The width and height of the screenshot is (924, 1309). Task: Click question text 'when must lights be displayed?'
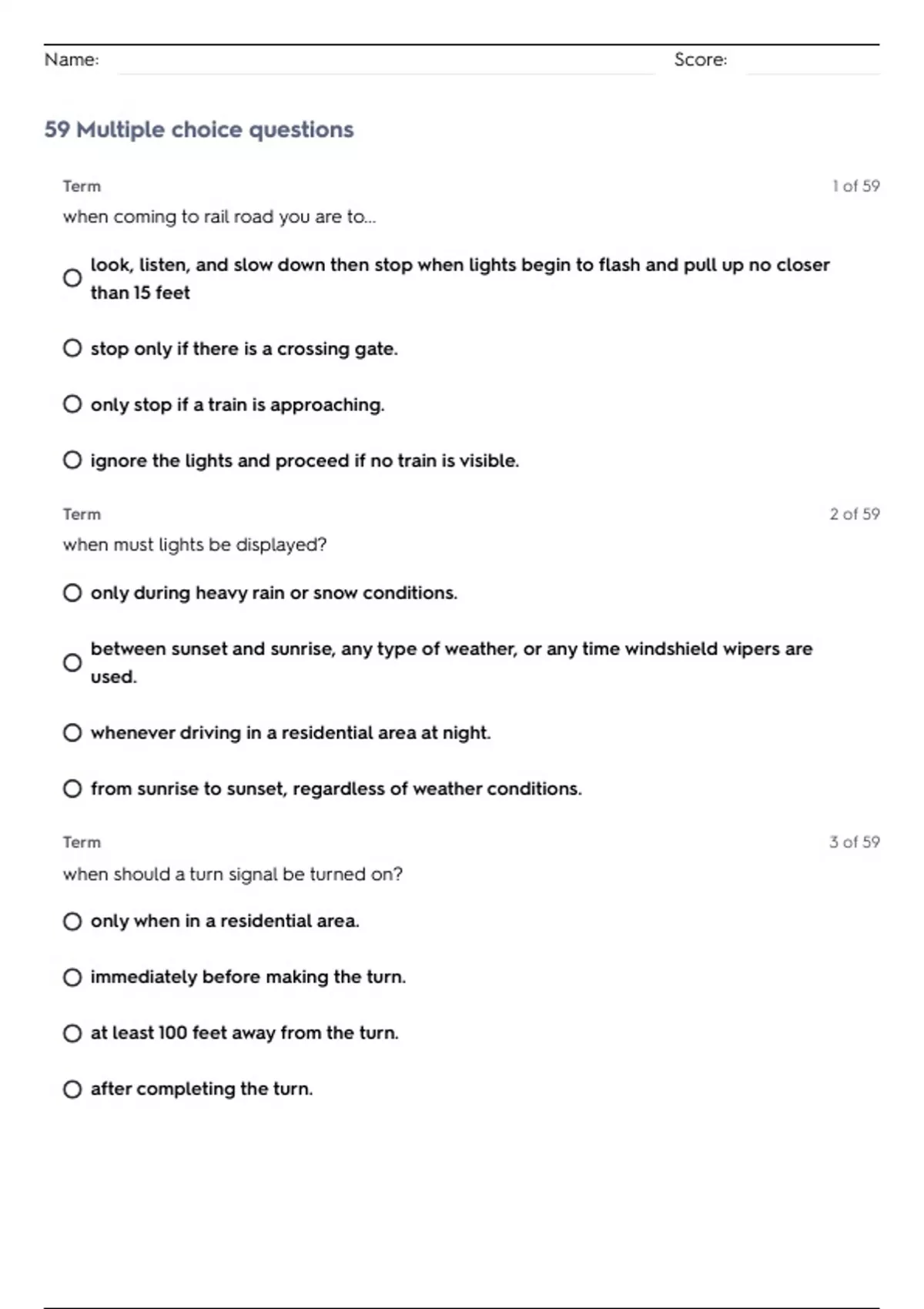pyautogui.click(x=195, y=545)
